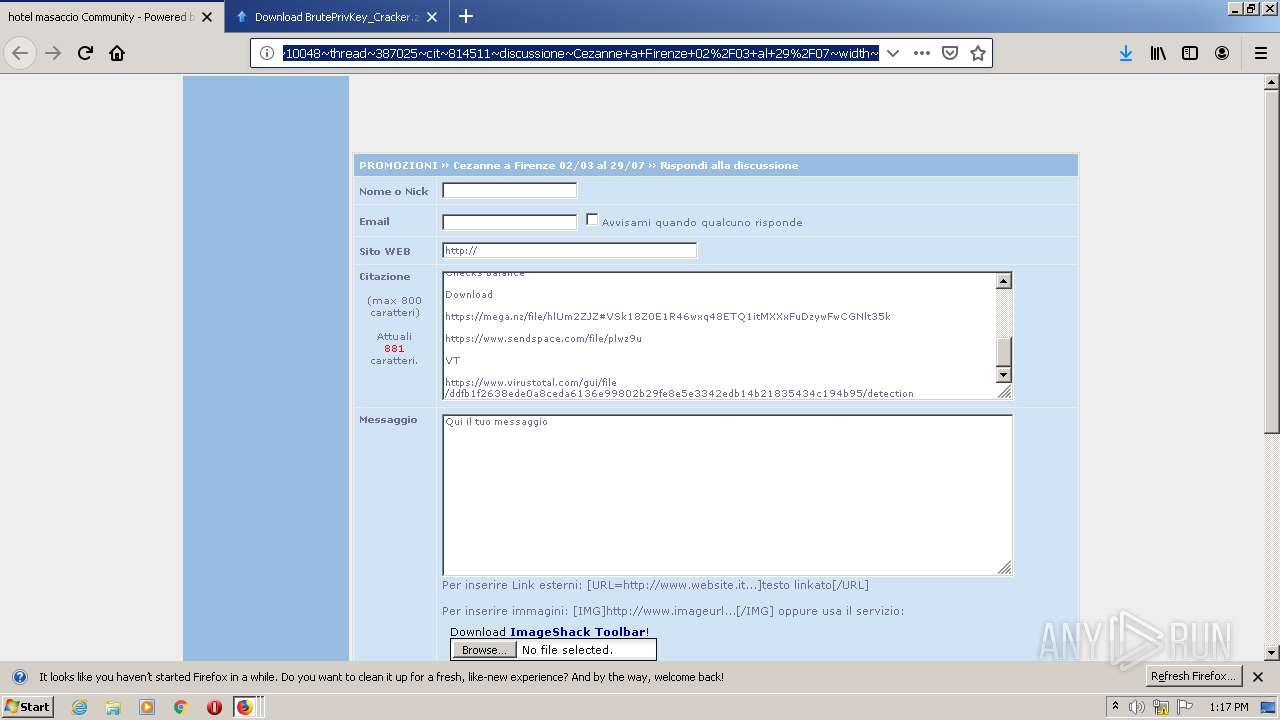This screenshot has width=1280, height=720.
Task: Open a new browser tab
Action: (x=466, y=16)
